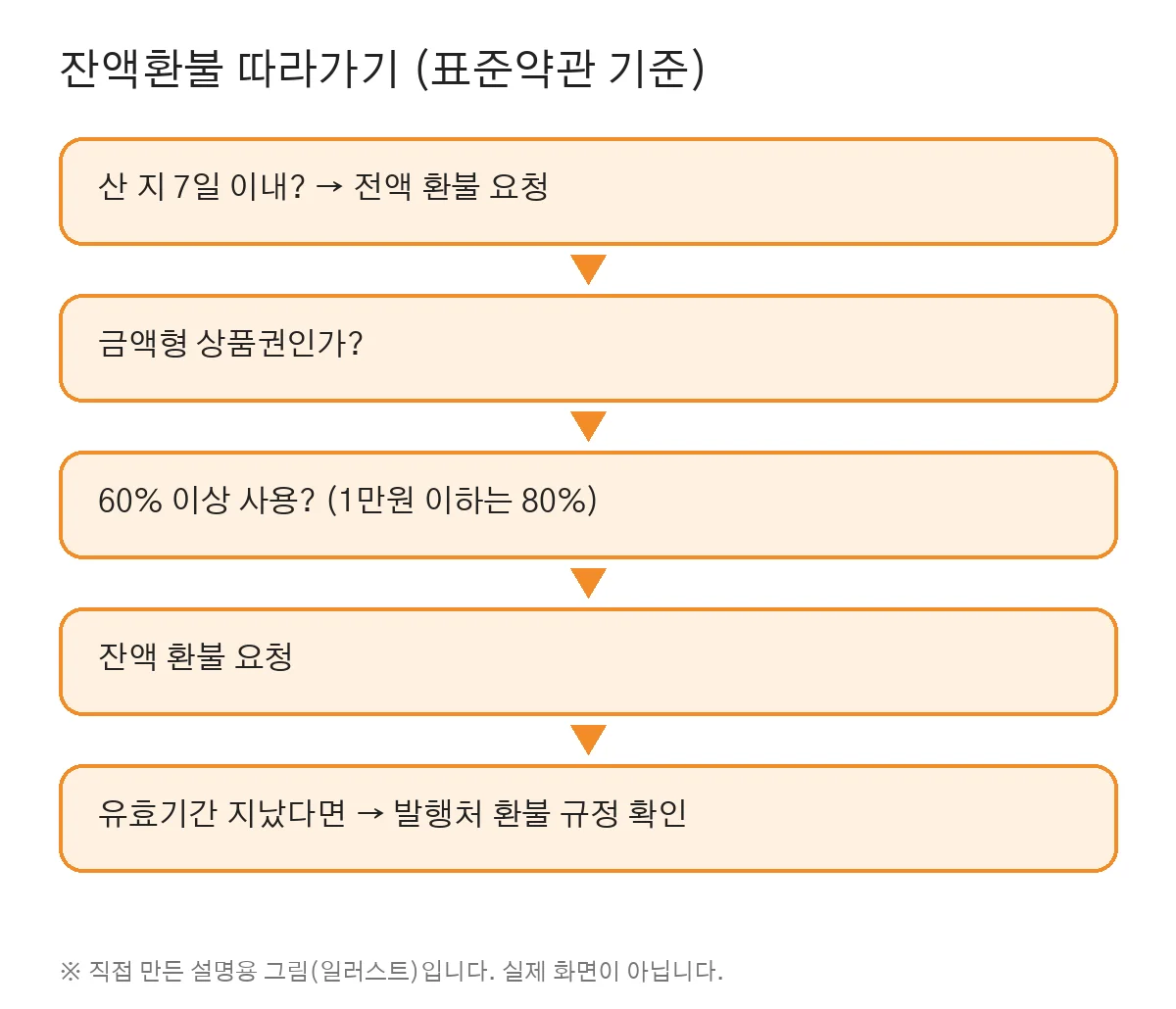
Task: Click the text '전액 환불 요청'
Action: pyautogui.click(x=451, y=186)
